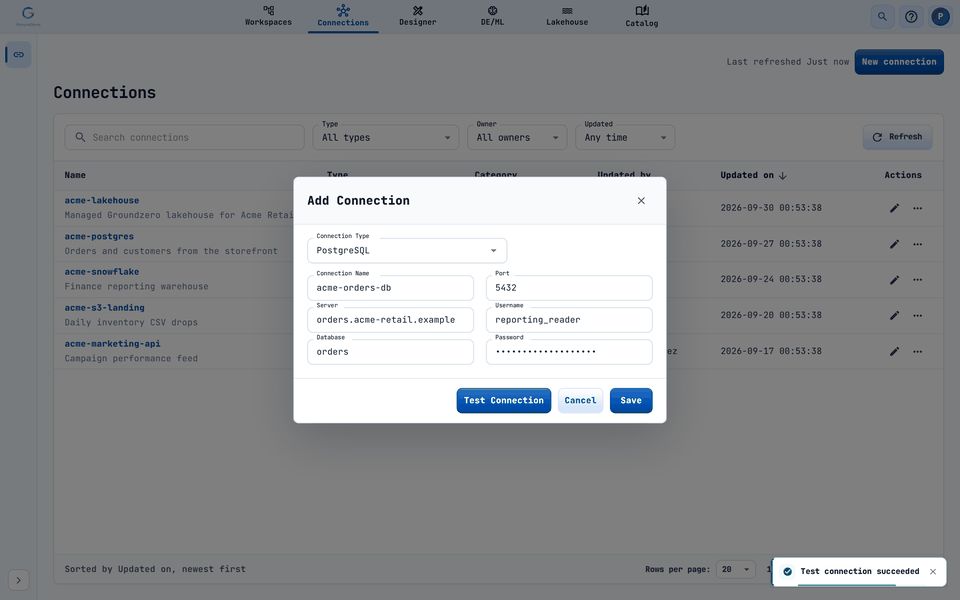Viewport: 960px width, 600px height.
Task: Click the Name column header
Action: point(75,175)
